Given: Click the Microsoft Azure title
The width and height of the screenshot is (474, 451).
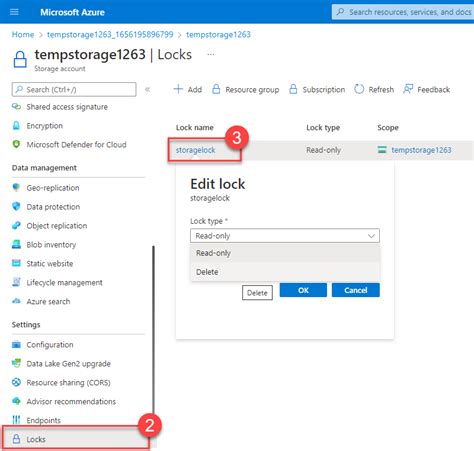Looking at the screenshot, I should [72, 12].
